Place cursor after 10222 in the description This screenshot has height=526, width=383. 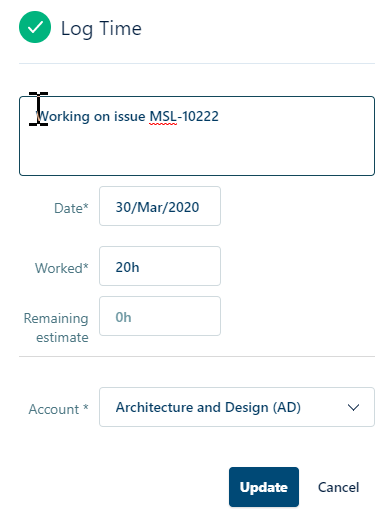[x=220, y=116]
